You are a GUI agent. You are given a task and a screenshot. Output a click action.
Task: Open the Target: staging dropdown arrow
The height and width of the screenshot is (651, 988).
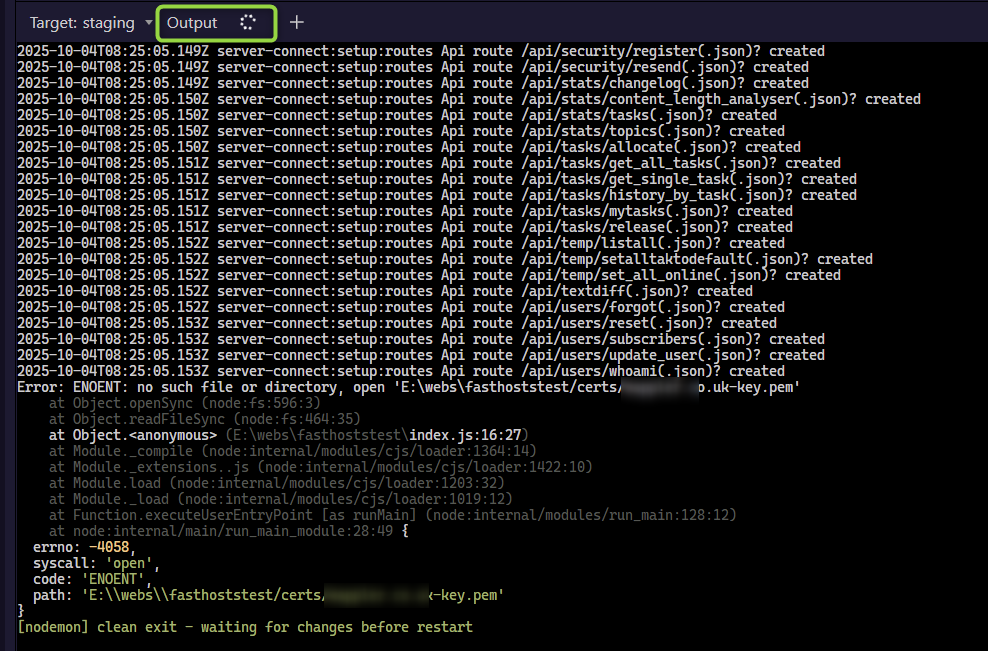[149, 22]
